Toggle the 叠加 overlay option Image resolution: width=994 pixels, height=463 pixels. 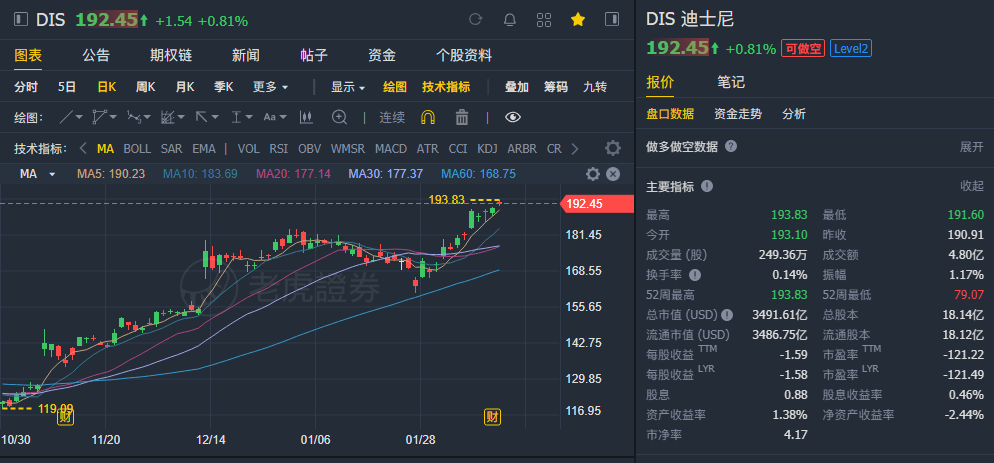point(517,87)
